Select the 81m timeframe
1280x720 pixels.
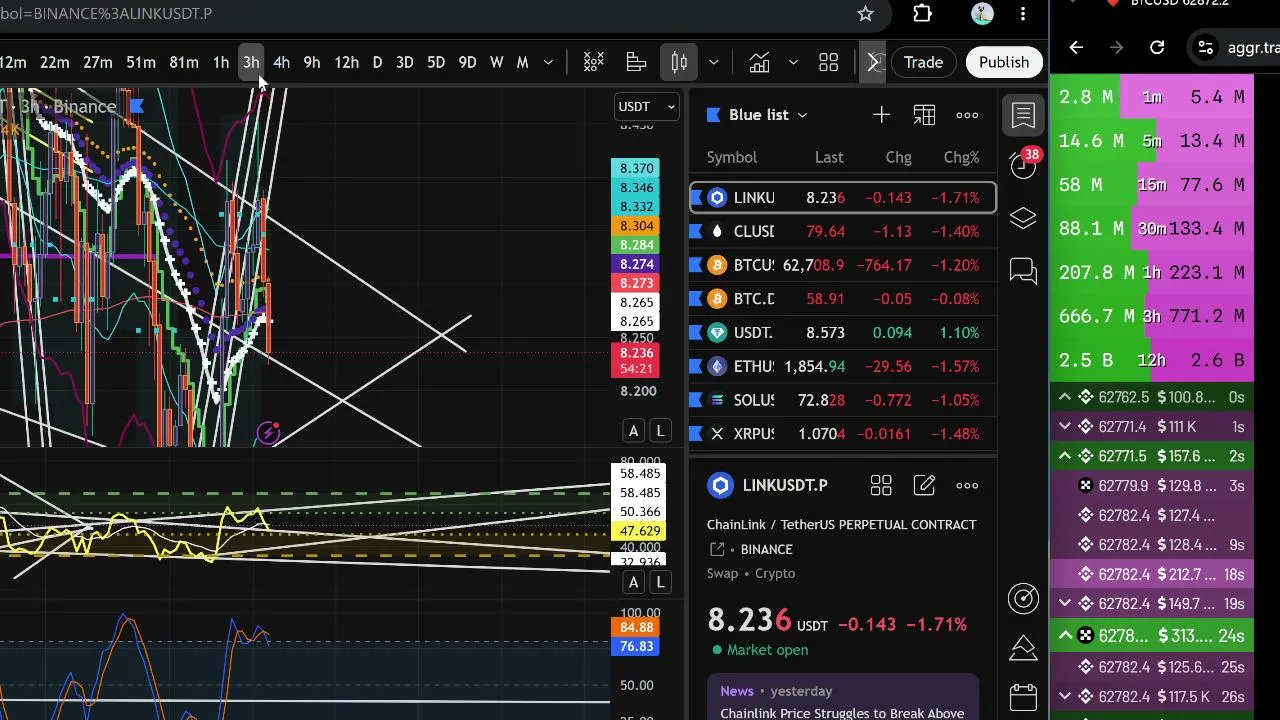point(184,63)
